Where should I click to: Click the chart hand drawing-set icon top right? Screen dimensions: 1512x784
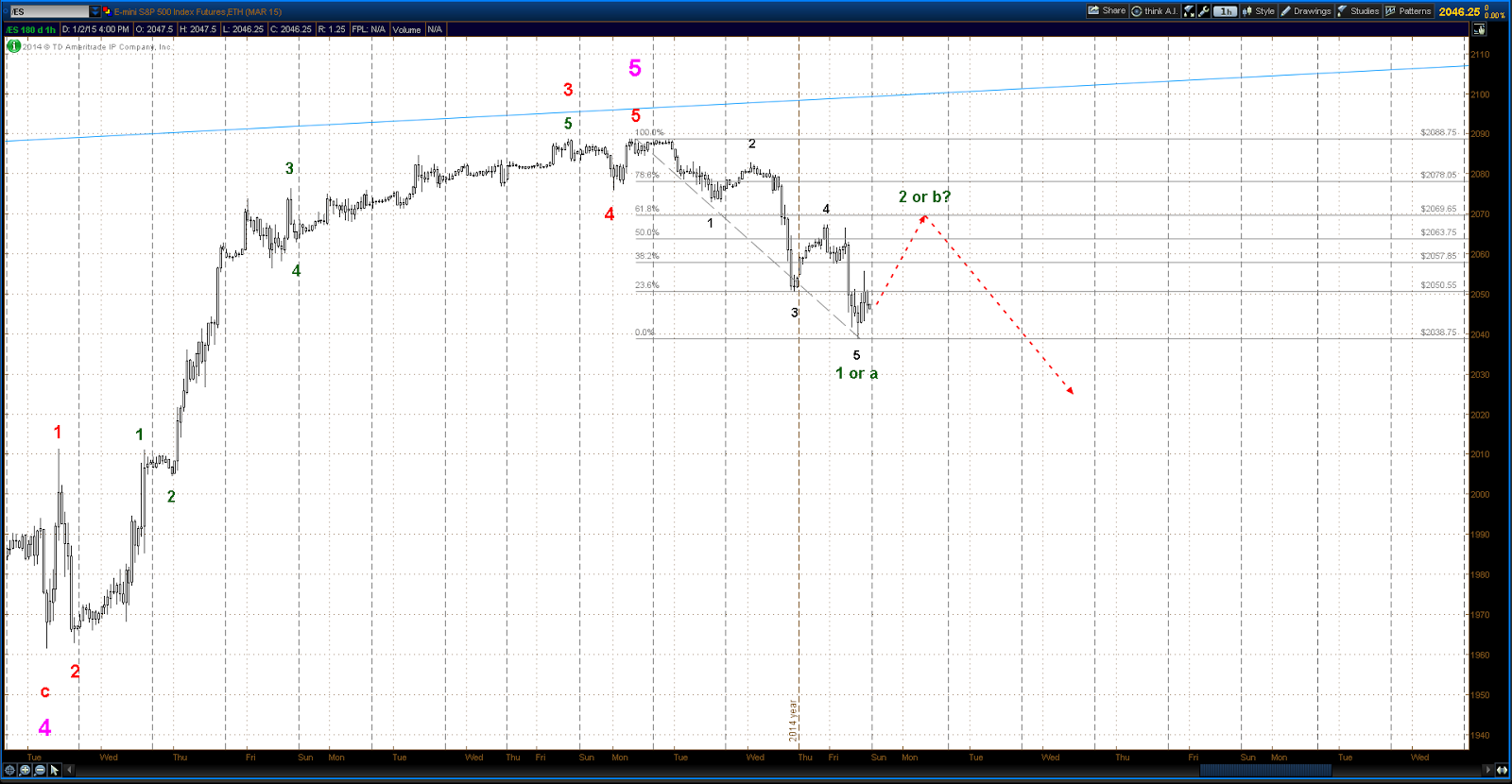(x=1479, y=29)
